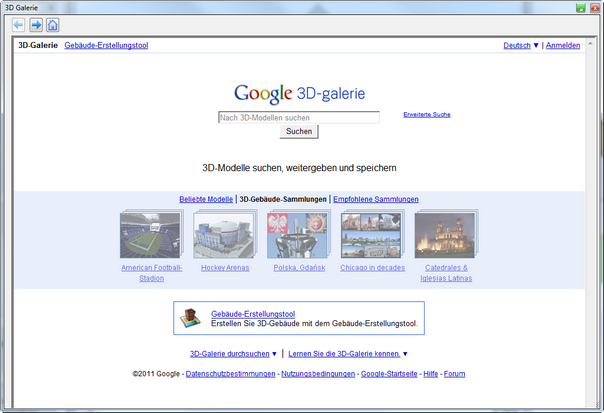
Task: Switch to Empfohlene Sammlungen tab
Action: (x=376, y=199)
